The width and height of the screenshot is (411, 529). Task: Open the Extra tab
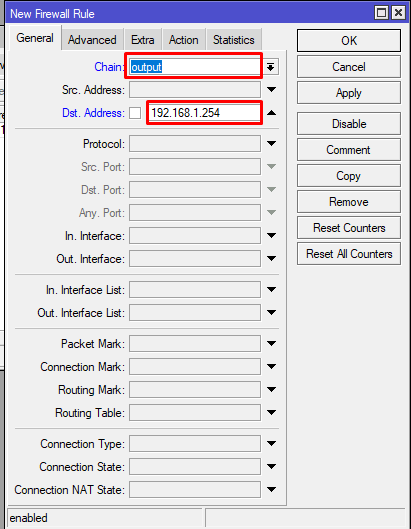143,40
